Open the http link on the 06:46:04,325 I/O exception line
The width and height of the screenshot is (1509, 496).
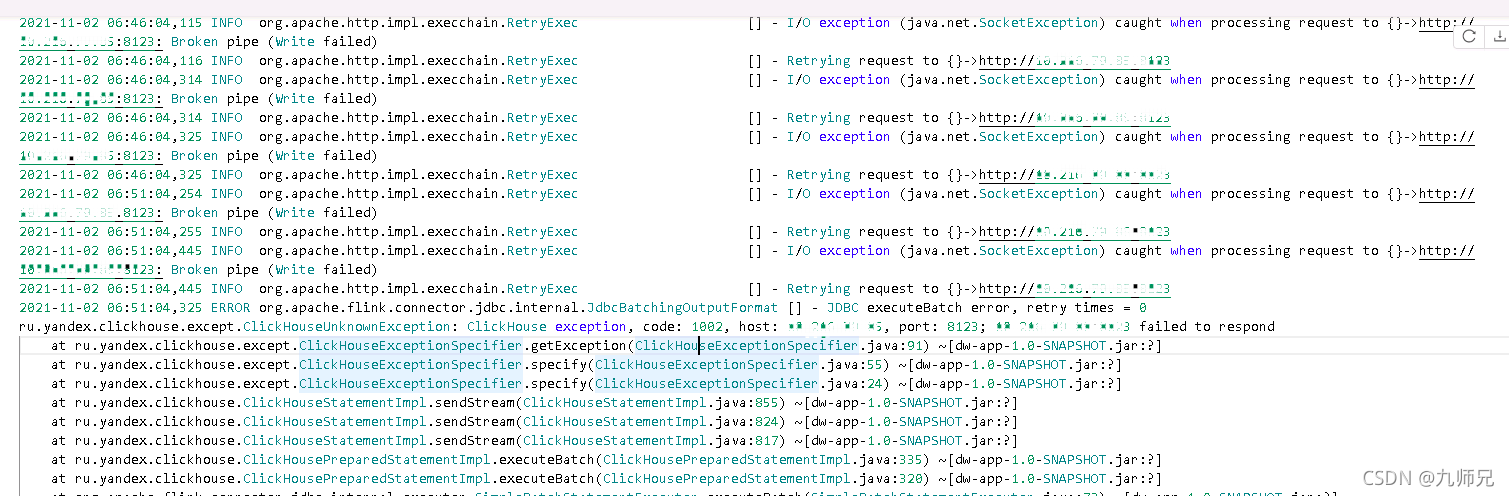tap(1447, 137)
